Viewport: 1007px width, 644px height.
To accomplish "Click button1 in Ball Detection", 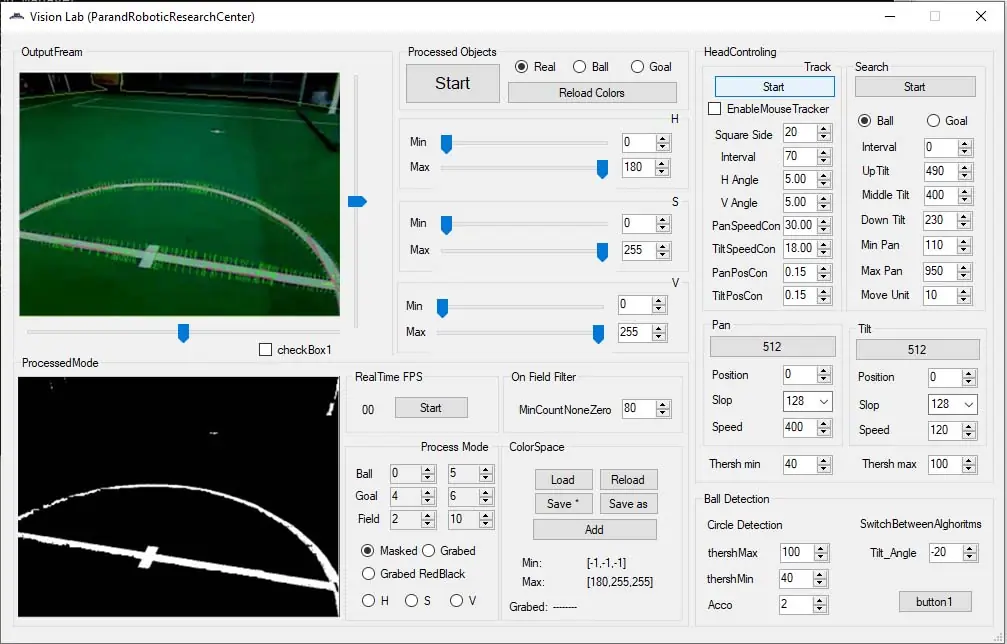I will pos(934,602).
